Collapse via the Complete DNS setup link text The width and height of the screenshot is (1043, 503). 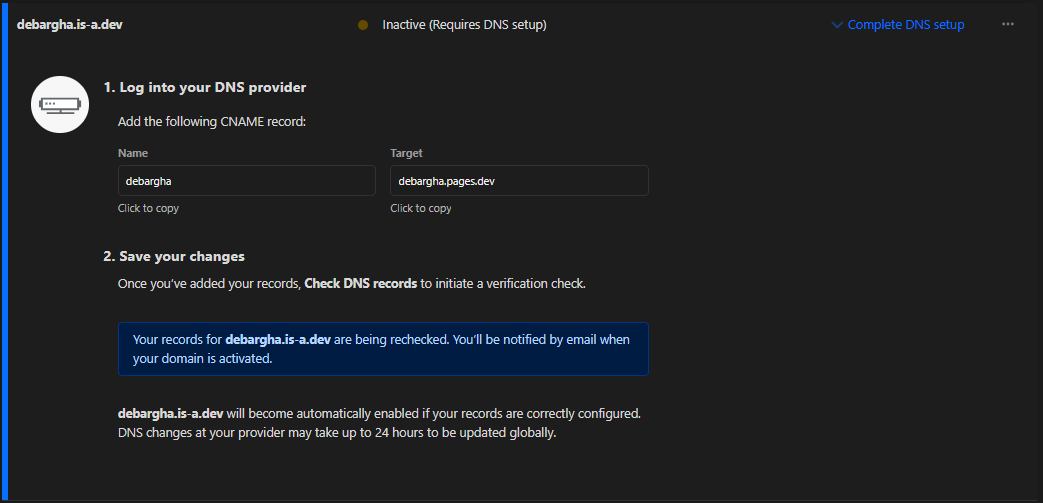point(906,25)
